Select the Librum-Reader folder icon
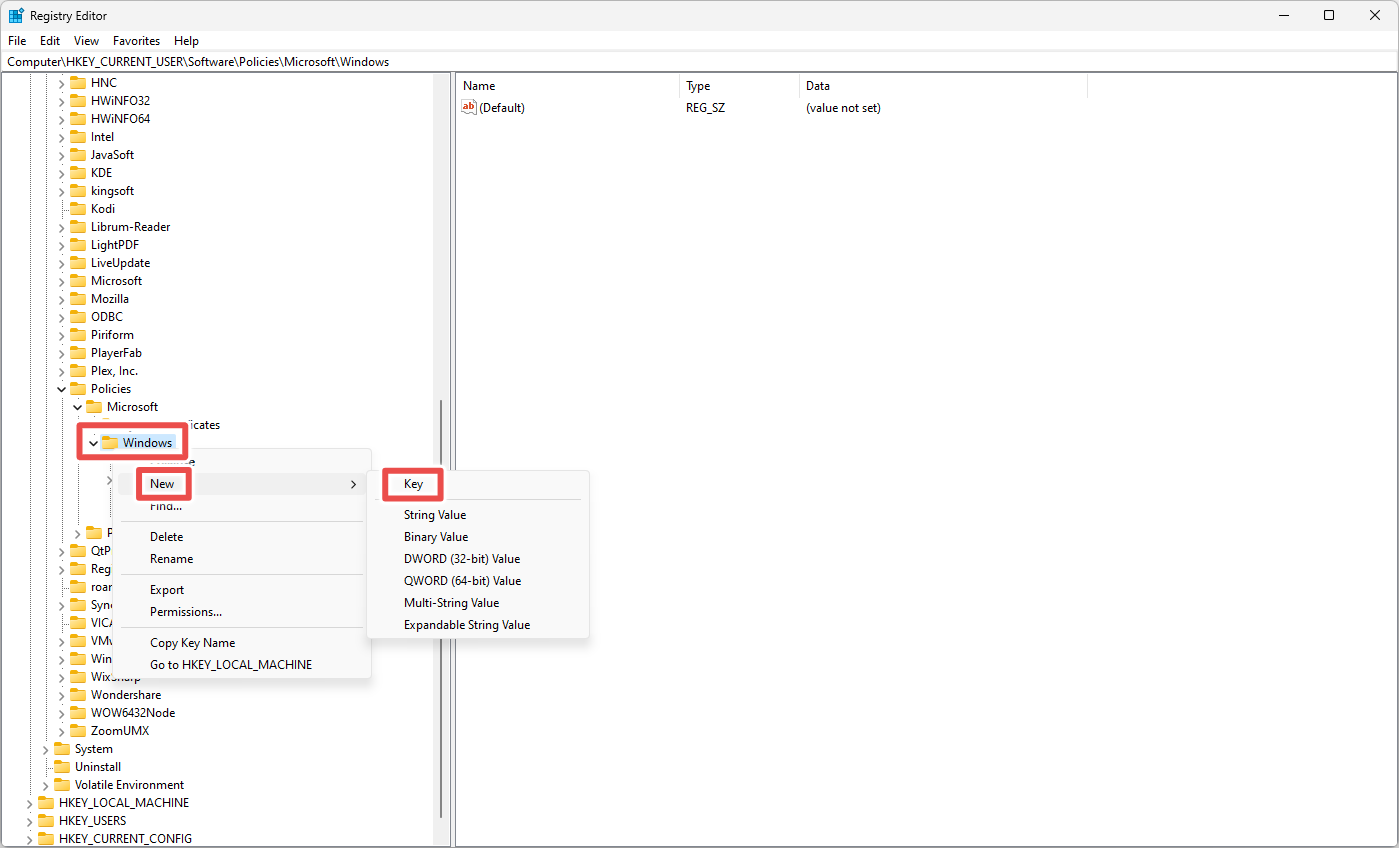1399x848 pixels. pos(78,227)
